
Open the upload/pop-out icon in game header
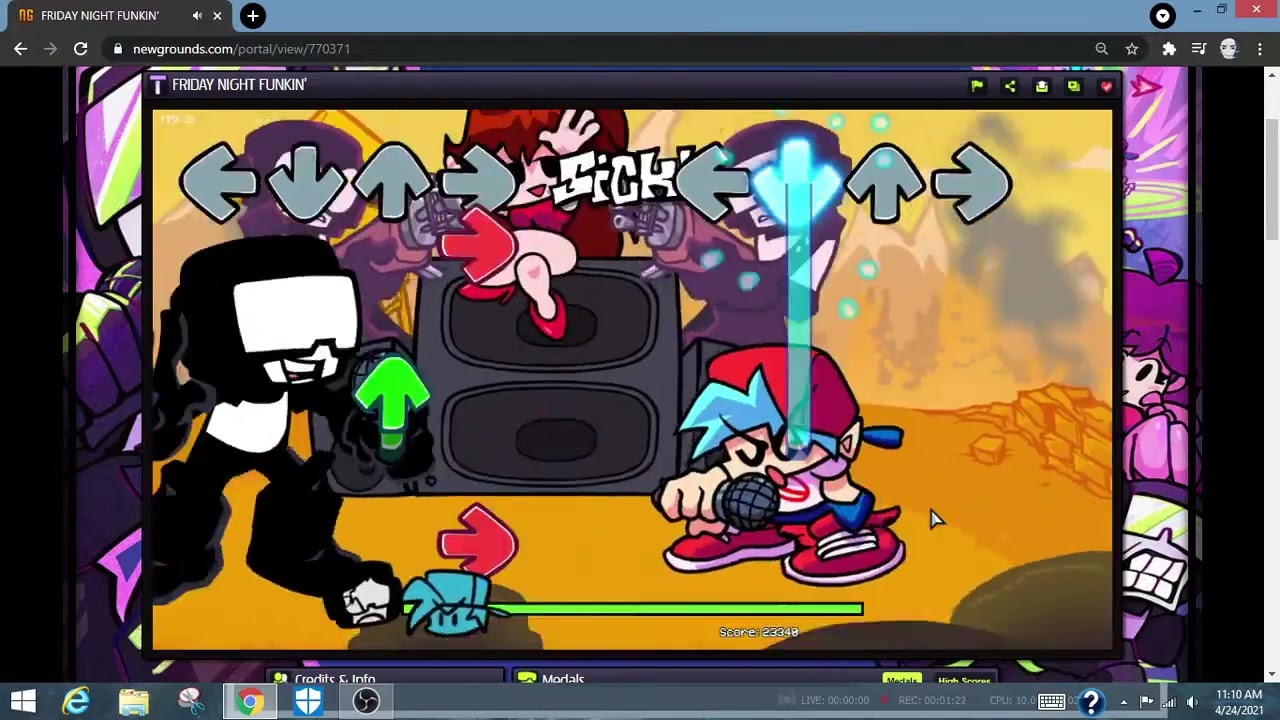point(1042,86)
